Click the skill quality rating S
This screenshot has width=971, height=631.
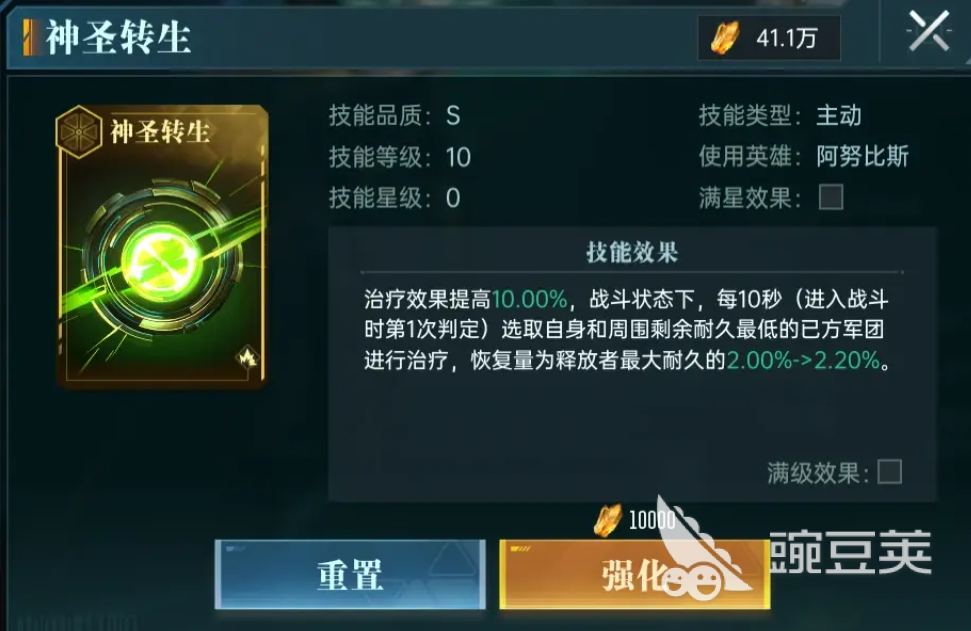click(453, 116)
